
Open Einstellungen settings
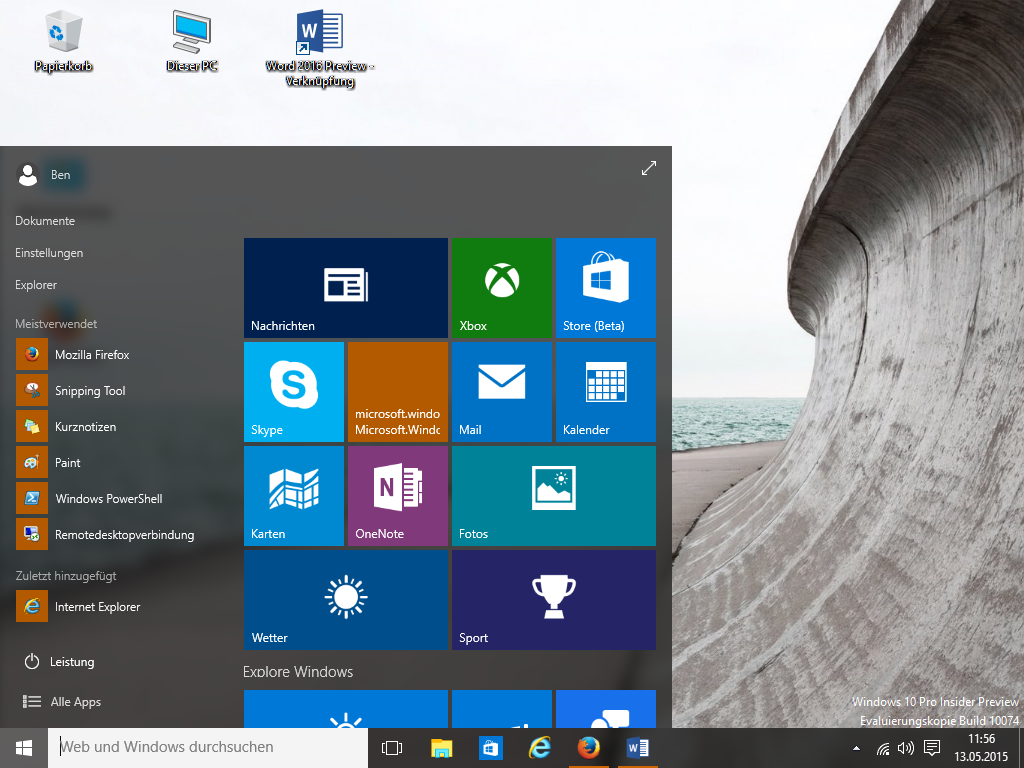click(x=49, y=253)
